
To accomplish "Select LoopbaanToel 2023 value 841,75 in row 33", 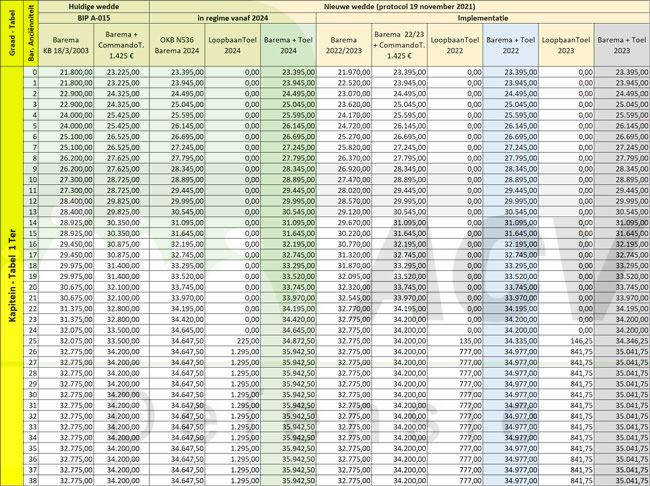I will (566, 427).
